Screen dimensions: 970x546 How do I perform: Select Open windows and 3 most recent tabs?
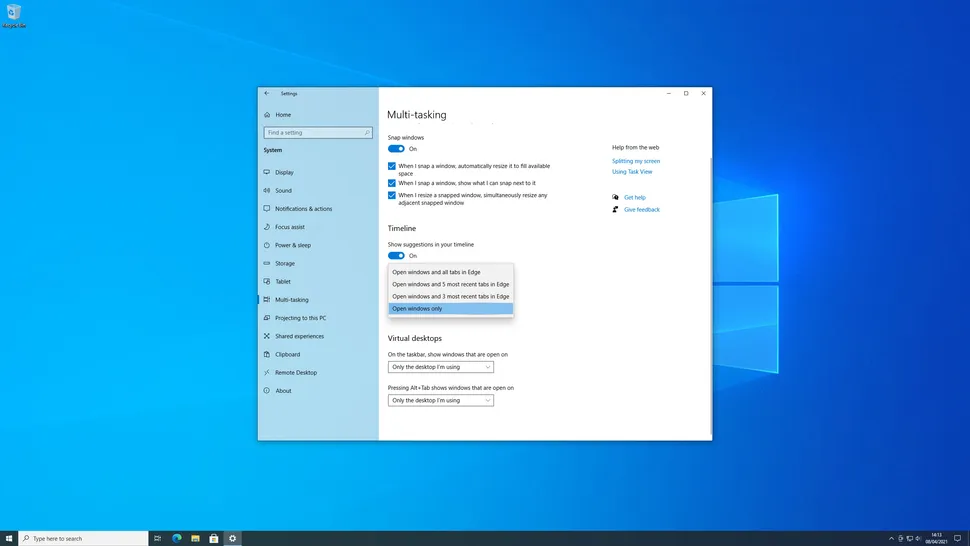[x=450, y=296]
